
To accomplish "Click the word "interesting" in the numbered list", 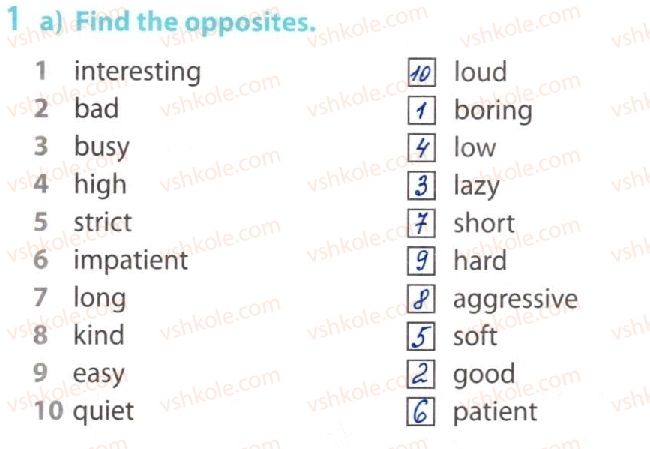I will (137, 72).
